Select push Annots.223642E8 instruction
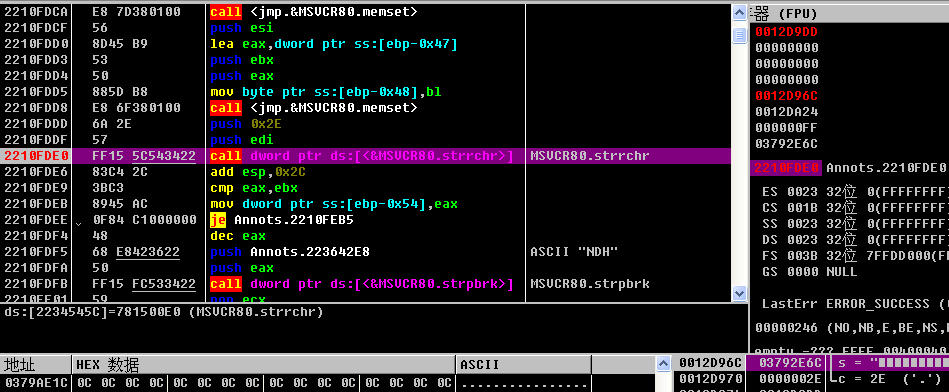Screen dimensions: 949x392 coord(290,252)
